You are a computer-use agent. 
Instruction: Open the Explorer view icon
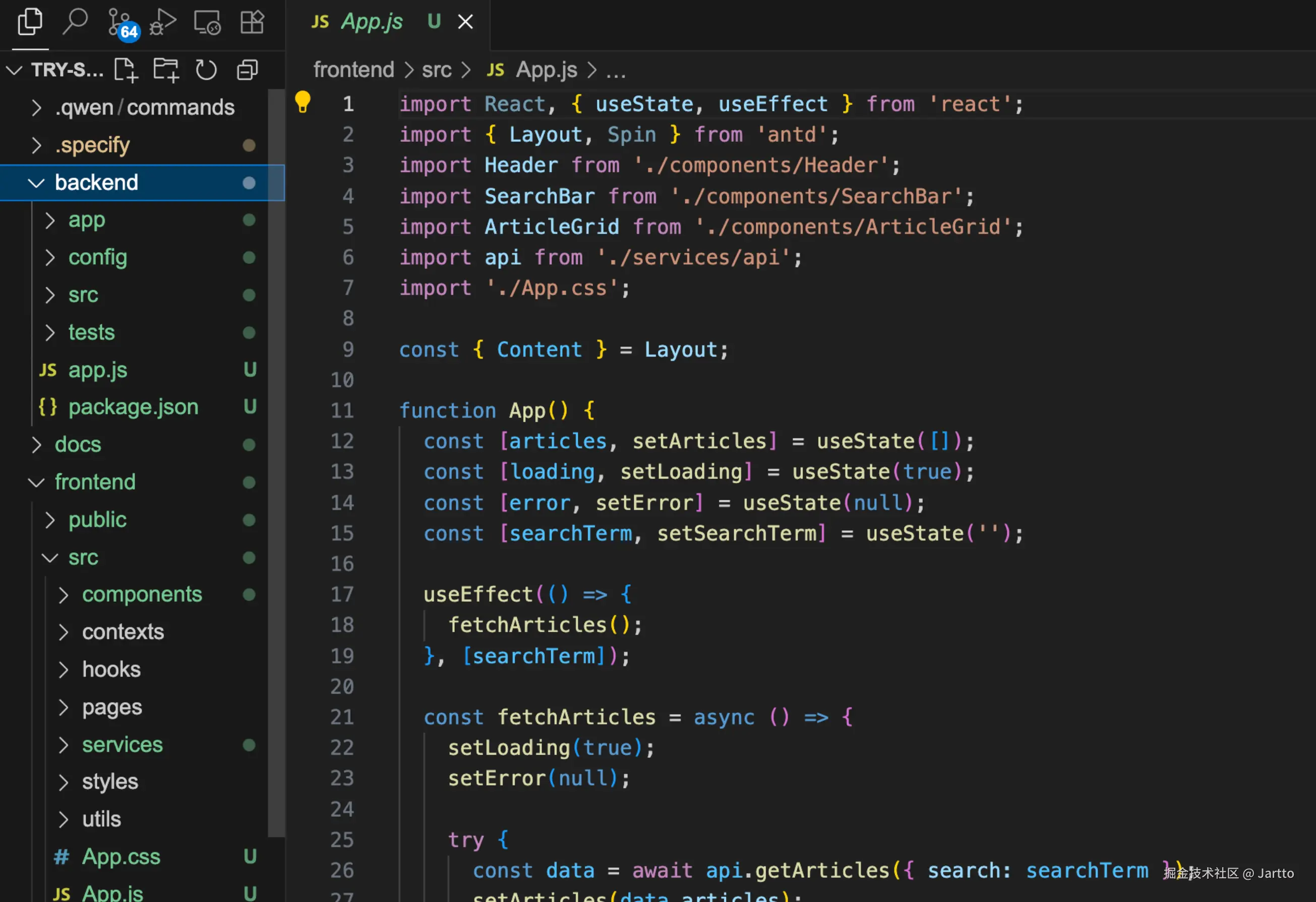(30, 23)
